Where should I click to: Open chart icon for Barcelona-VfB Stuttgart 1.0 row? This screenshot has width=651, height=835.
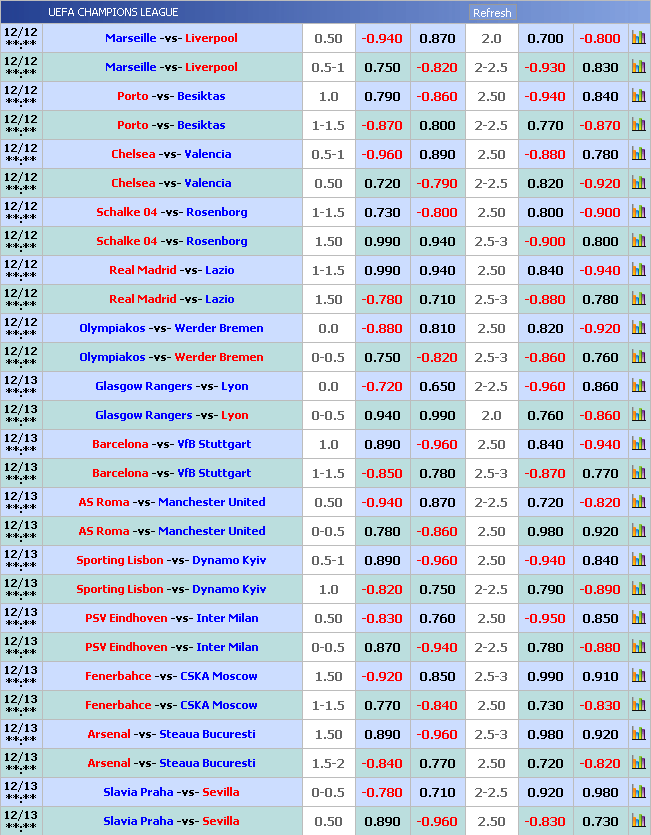tap(638, 444)
